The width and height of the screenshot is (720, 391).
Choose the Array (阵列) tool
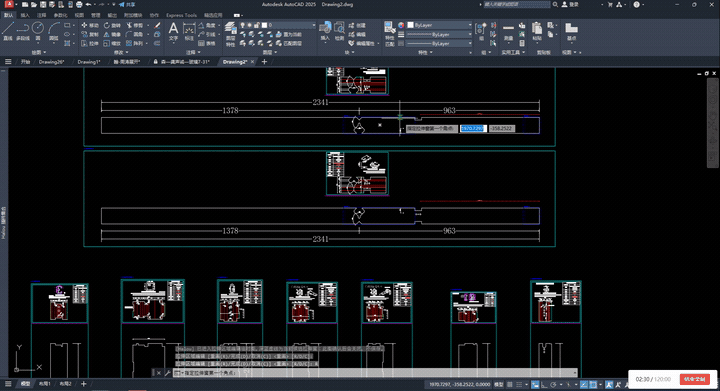point(135,44)
